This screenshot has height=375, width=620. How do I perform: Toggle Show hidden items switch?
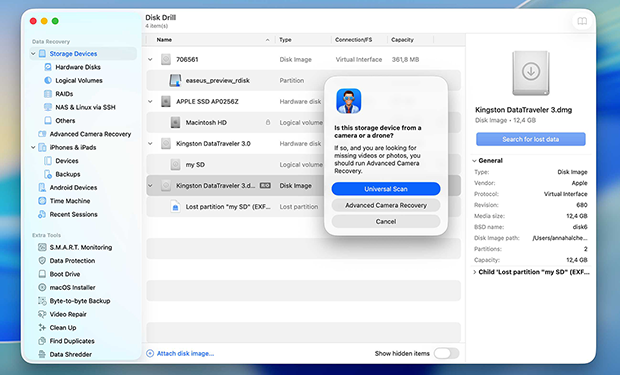(446, 353)
